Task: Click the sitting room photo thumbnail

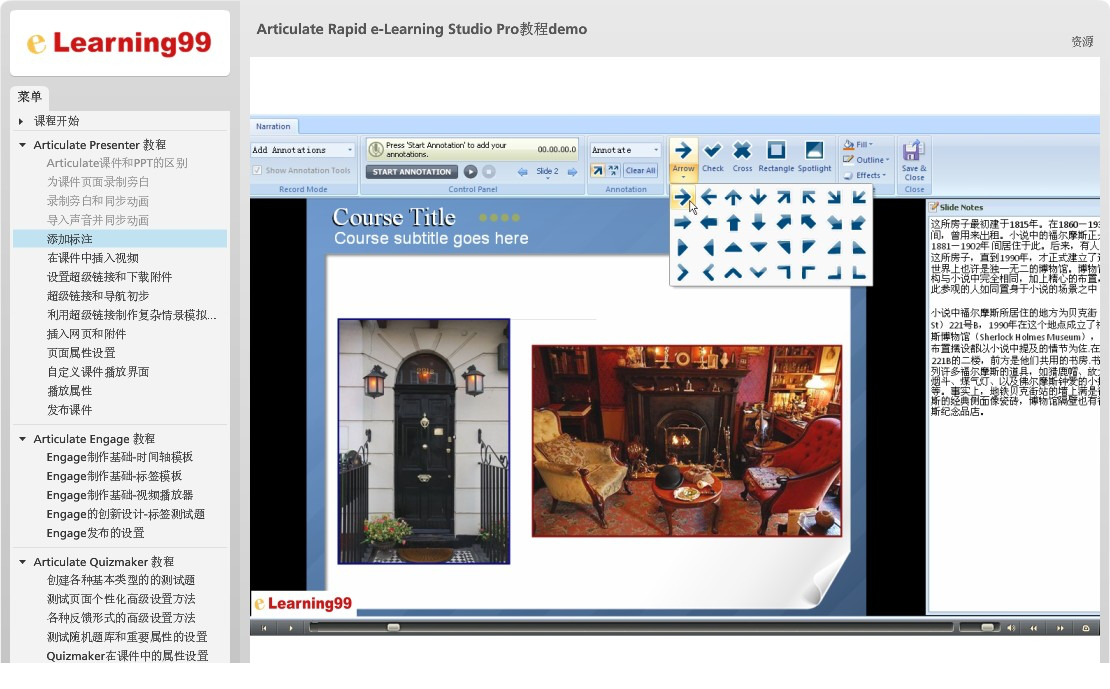Action: coord(687,441)
